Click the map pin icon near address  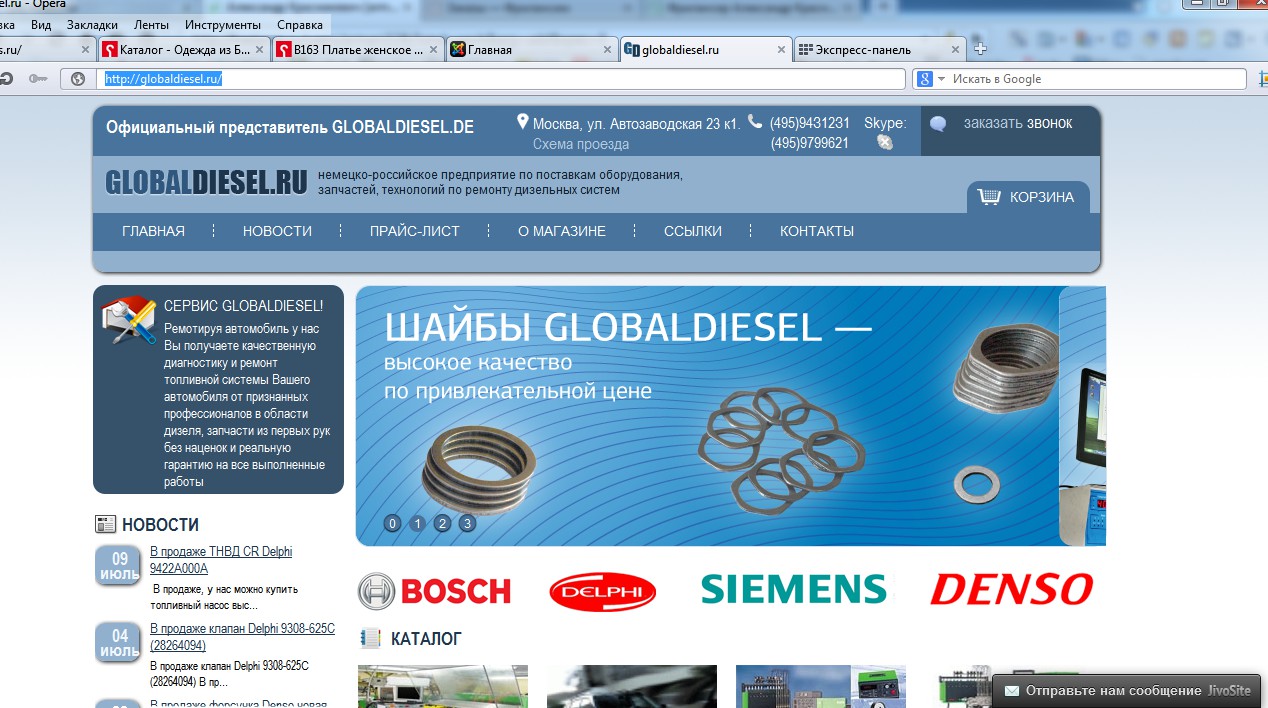pos(522,122)
